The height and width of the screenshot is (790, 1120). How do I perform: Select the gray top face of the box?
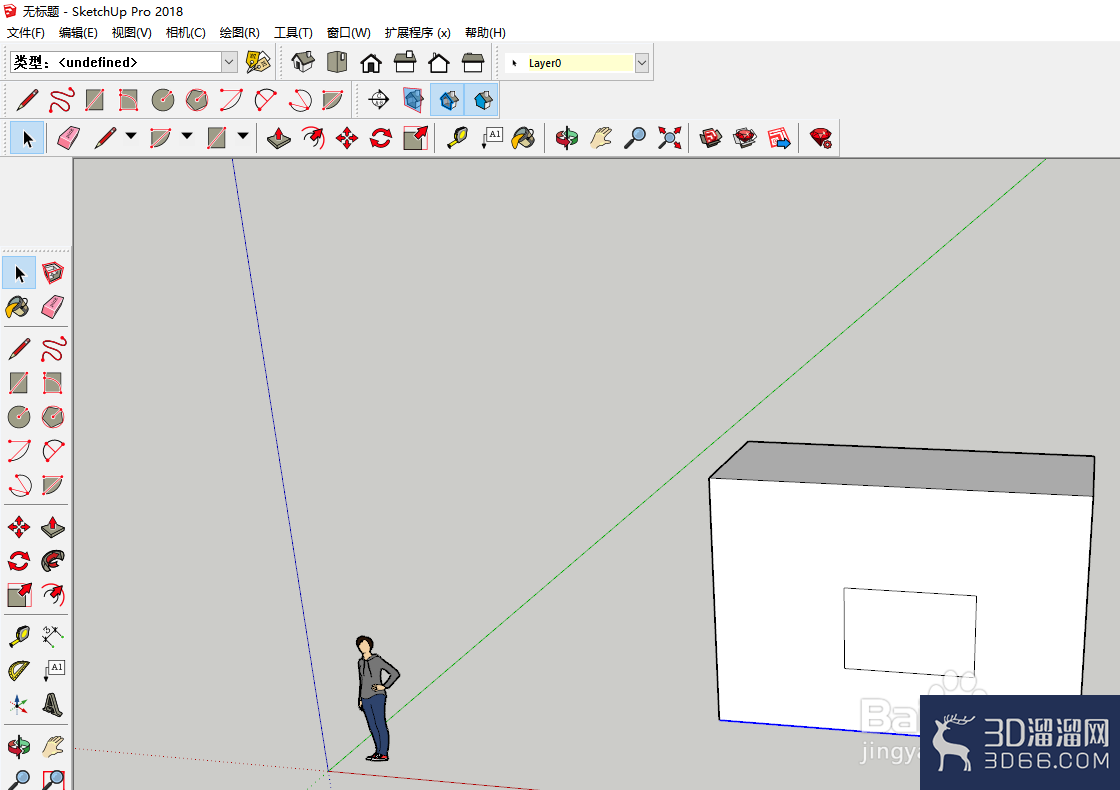pos(907,468)
